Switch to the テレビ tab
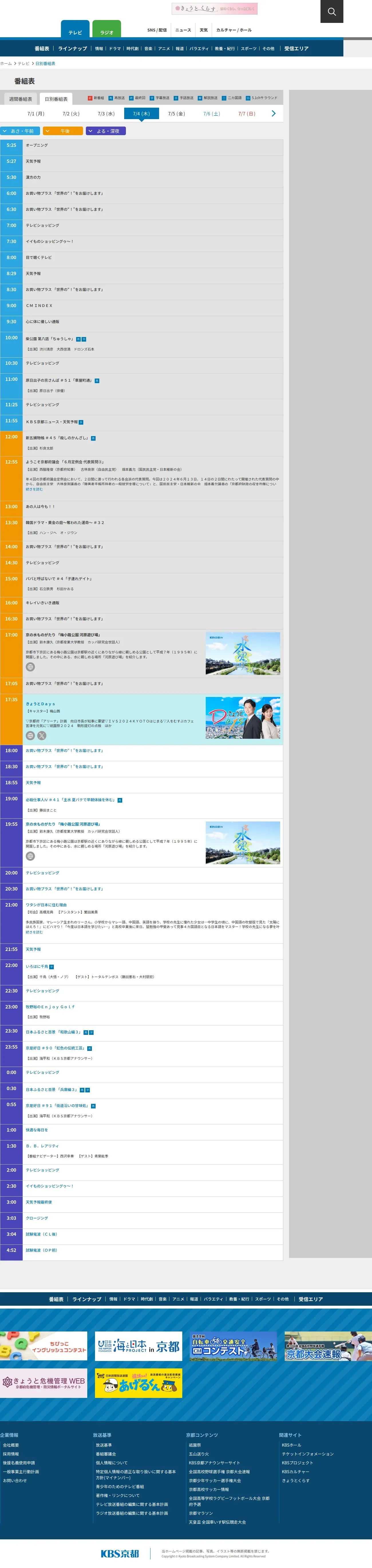This screenshot has height=1568, width=372. tap(75, 30)
